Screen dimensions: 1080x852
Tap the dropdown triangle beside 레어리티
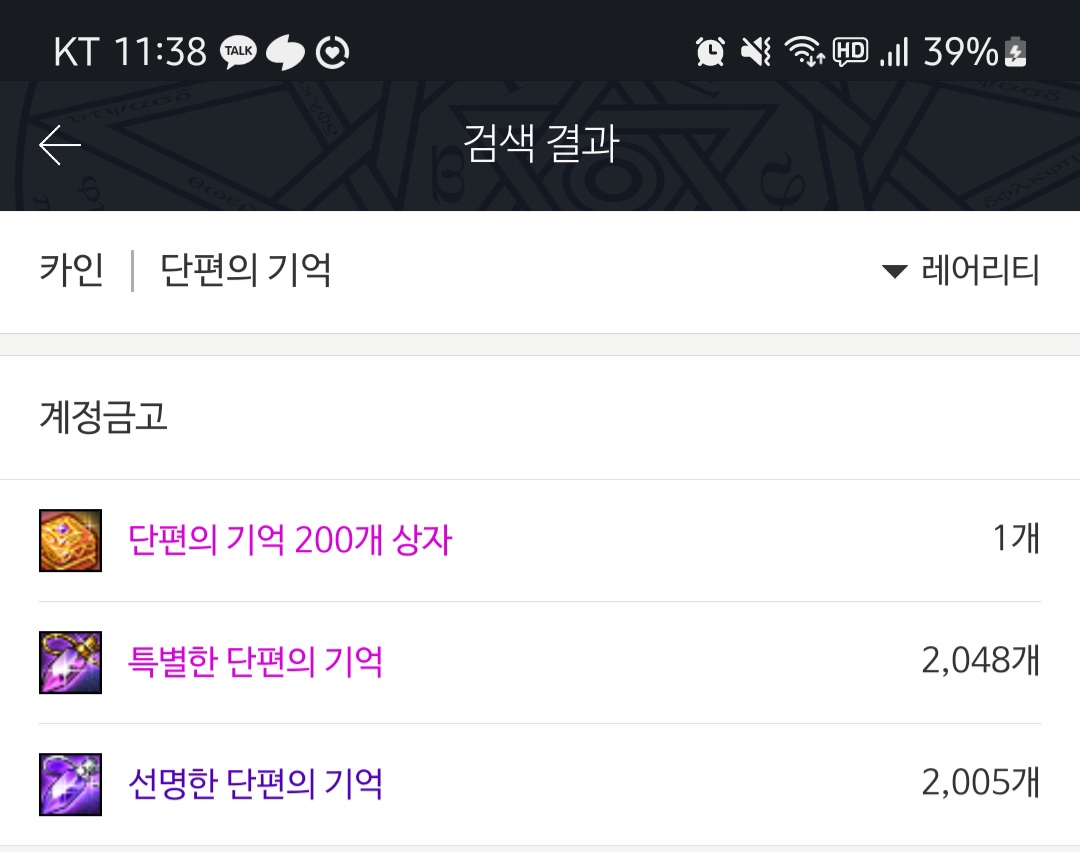coord(895,271)
